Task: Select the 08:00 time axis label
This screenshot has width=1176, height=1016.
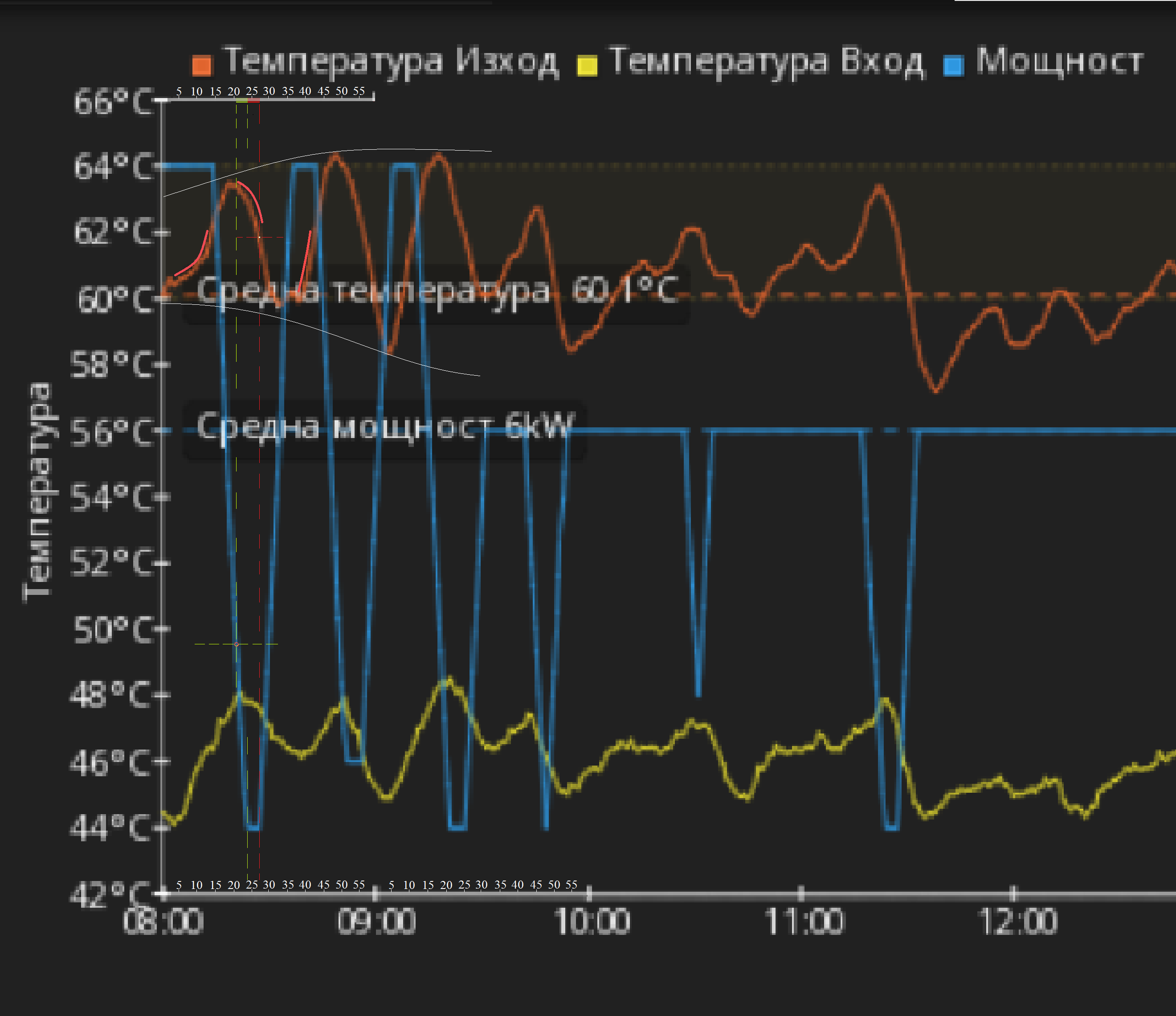Action: coord(163,922)
